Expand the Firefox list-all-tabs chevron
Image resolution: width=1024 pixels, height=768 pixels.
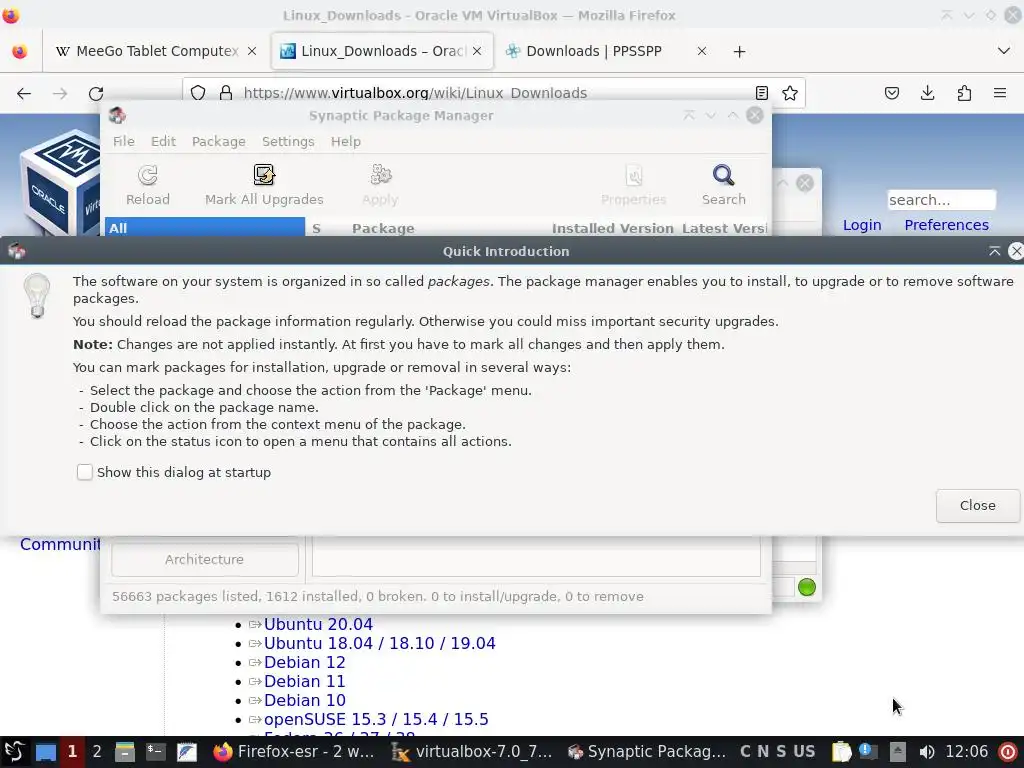coord(1004,51)
